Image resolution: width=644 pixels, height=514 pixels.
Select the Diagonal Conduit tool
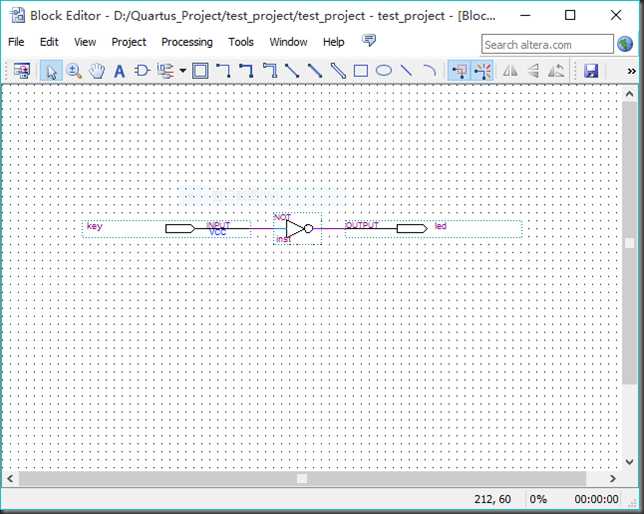click(x=338, y=71)
